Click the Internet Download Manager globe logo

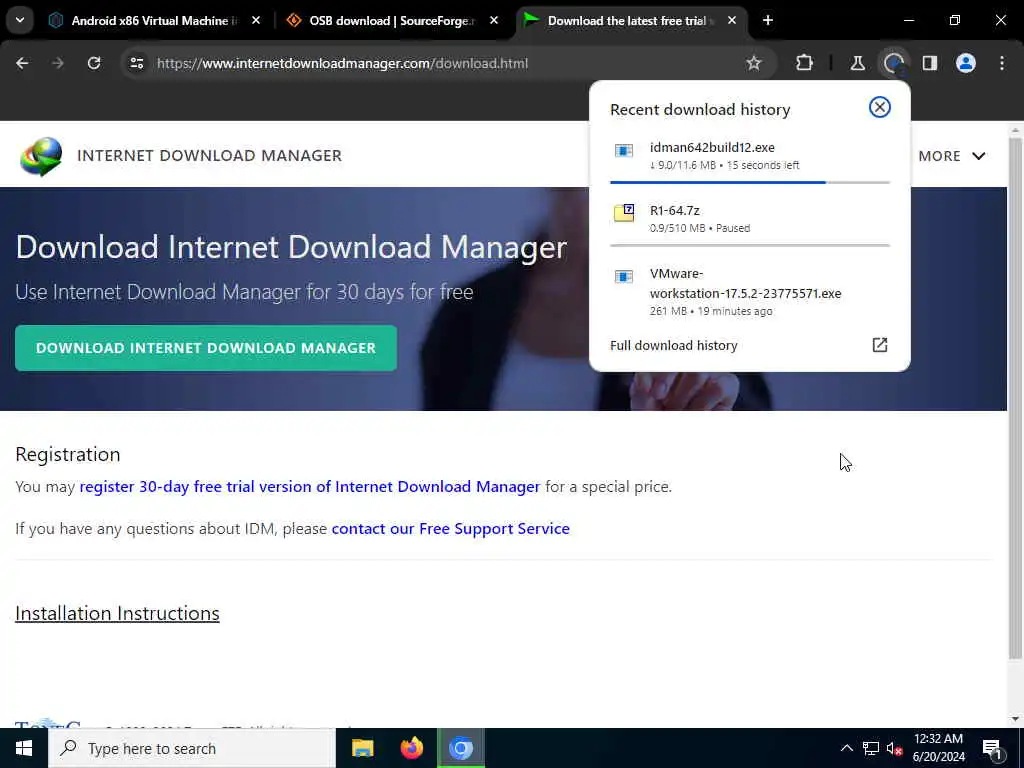point(41,156)
